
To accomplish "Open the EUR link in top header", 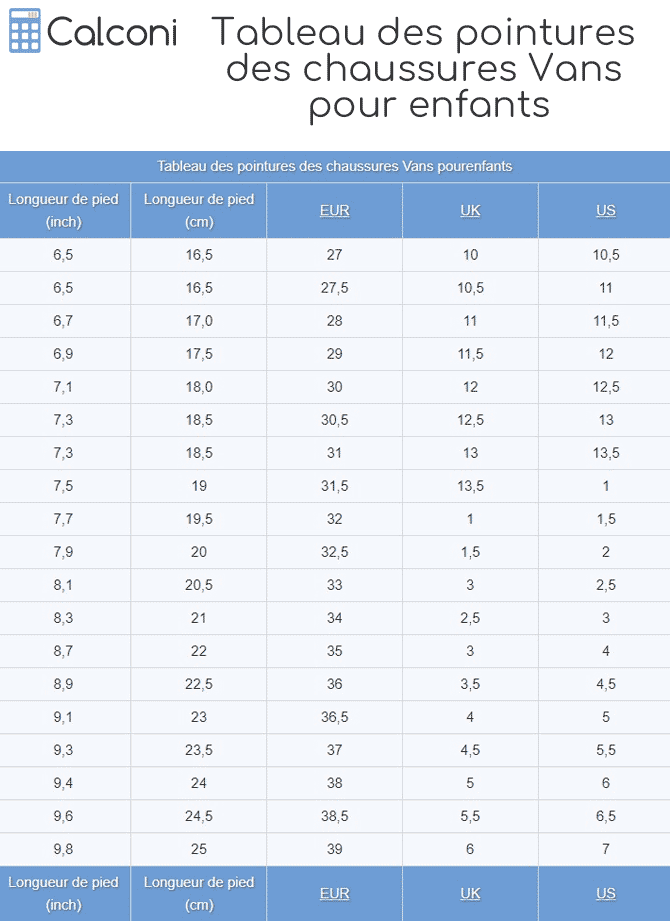I will pyautogui.click(x=334, y=210).
